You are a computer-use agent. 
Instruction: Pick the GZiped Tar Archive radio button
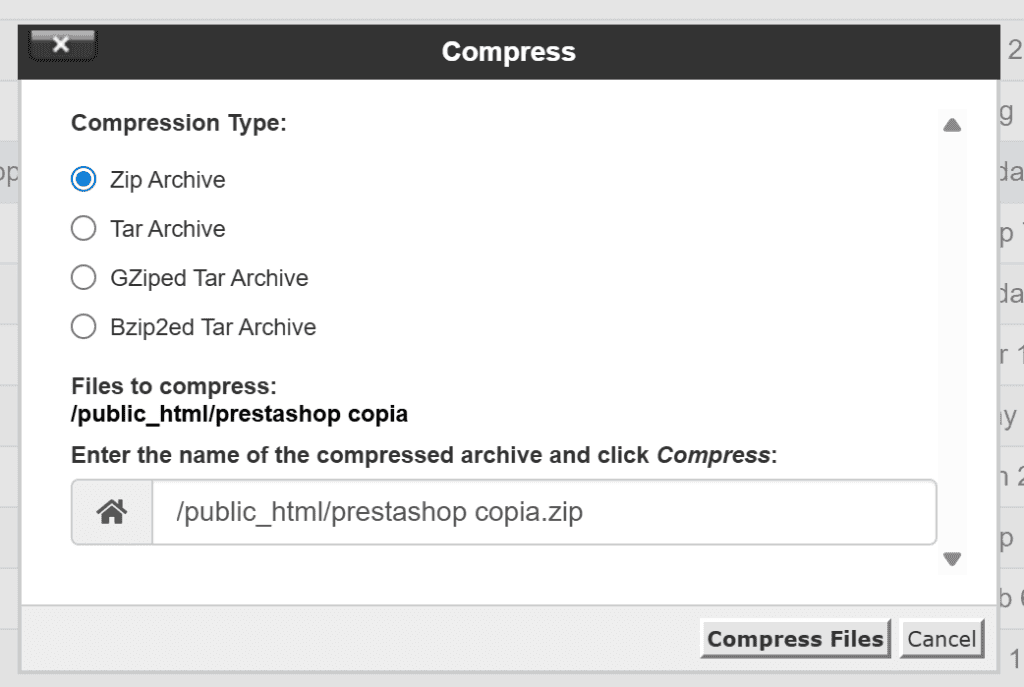[x=83, y=278]
